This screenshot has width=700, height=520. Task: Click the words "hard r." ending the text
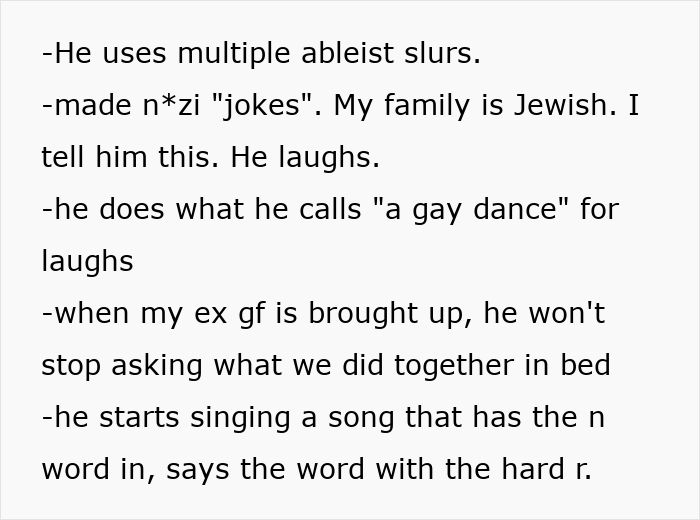[x=546, y=469]
